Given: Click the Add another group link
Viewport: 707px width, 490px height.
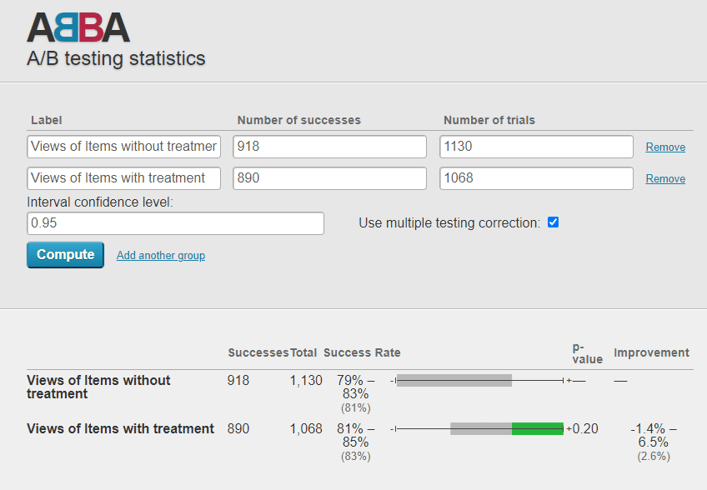Looking at the screenshot, I should pos(160,255).
